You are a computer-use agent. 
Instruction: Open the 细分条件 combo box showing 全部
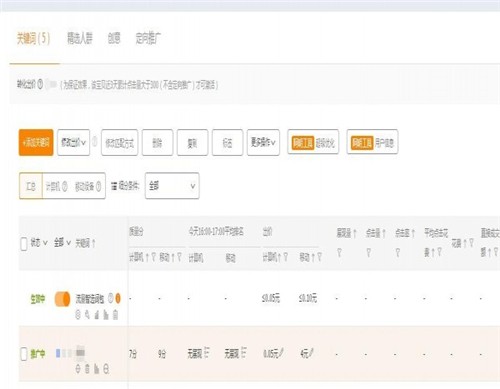tap(172, 186)
